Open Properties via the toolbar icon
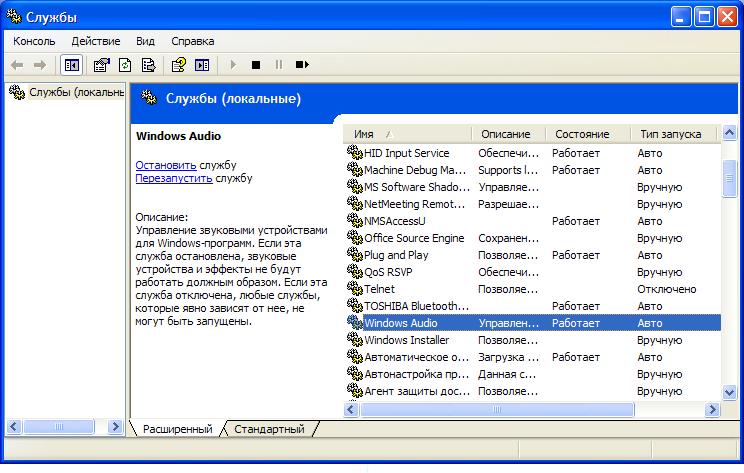The height and width of the screenshot is (473, 744). [101, 65]
